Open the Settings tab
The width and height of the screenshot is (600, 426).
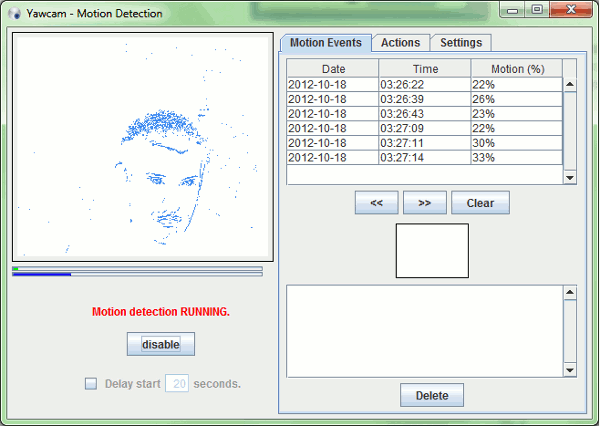pyautogui.click(x=461, y=43)
